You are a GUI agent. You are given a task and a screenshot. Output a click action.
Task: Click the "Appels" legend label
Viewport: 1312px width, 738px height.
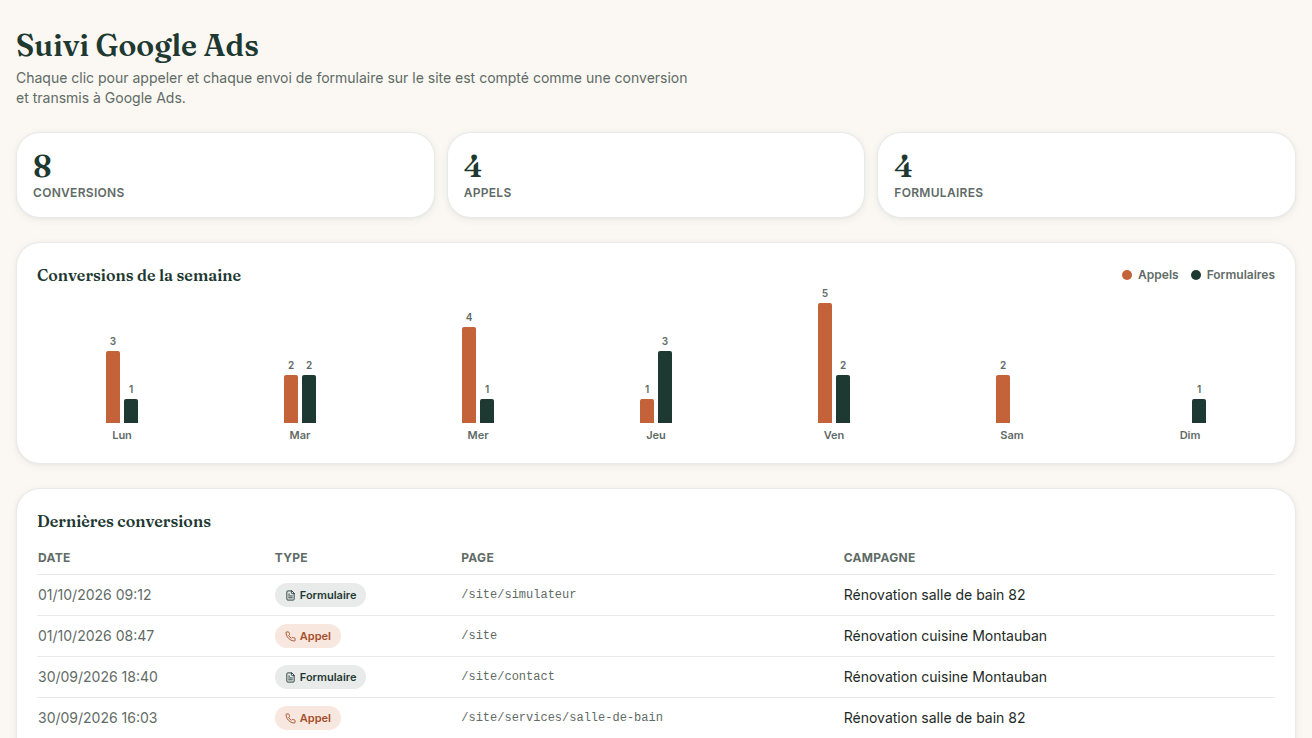click(x=1158, y=275)
